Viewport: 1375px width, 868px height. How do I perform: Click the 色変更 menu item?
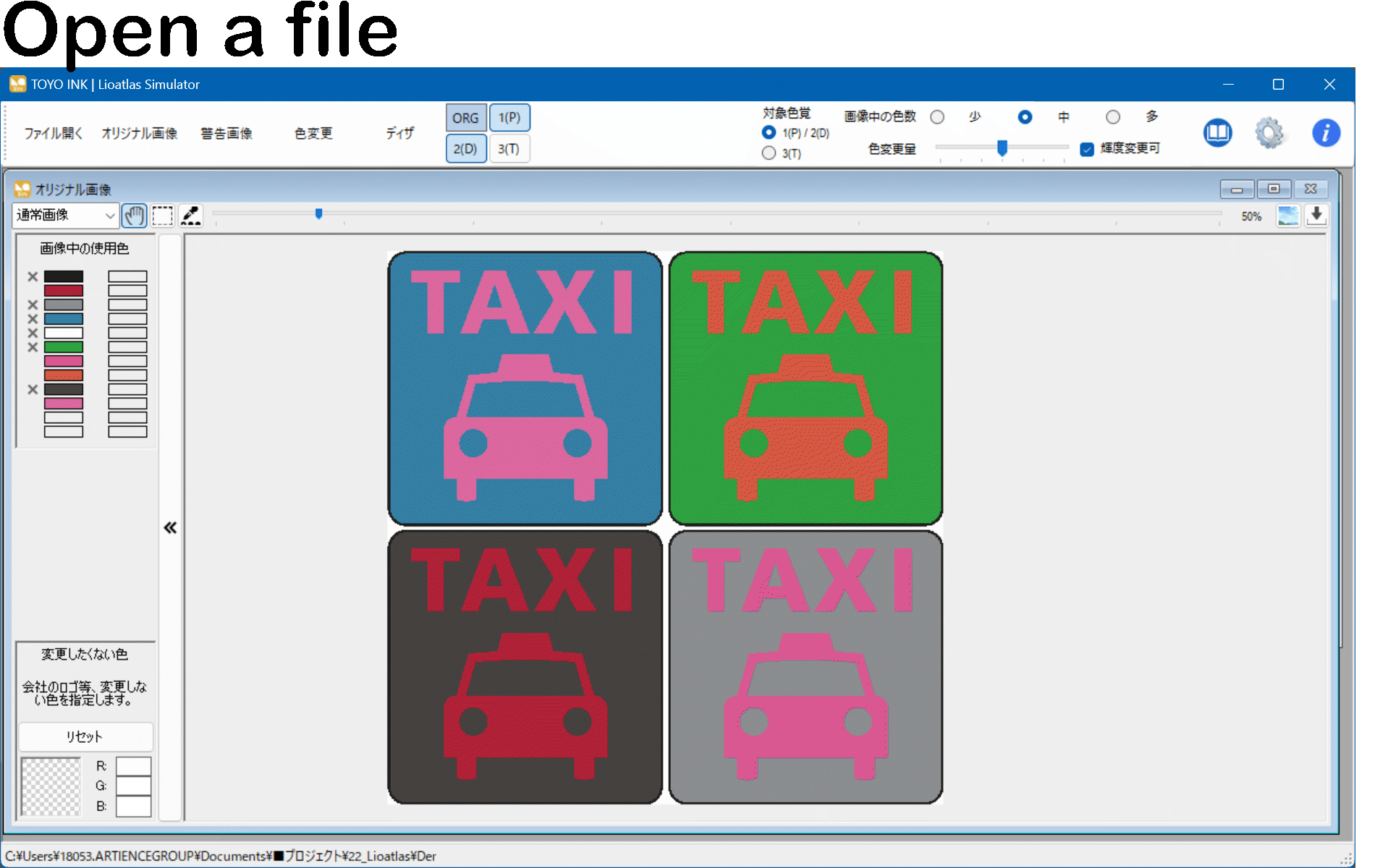click(313, 133)
